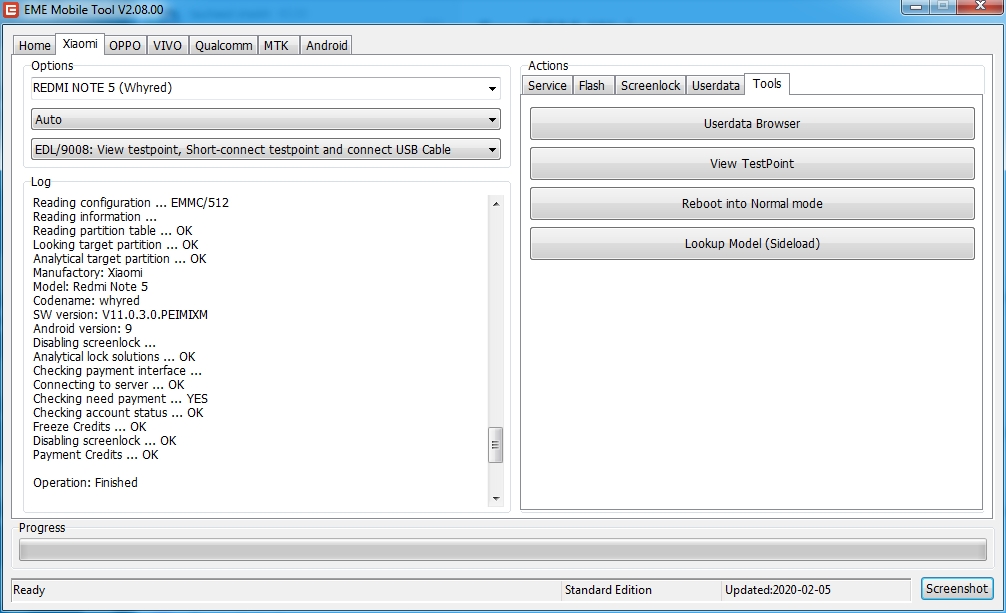The width and height of the screenshot is (1006, 613).
Task: Open the MTK tab
Action: pyautogui.click(x=277, y=46)
